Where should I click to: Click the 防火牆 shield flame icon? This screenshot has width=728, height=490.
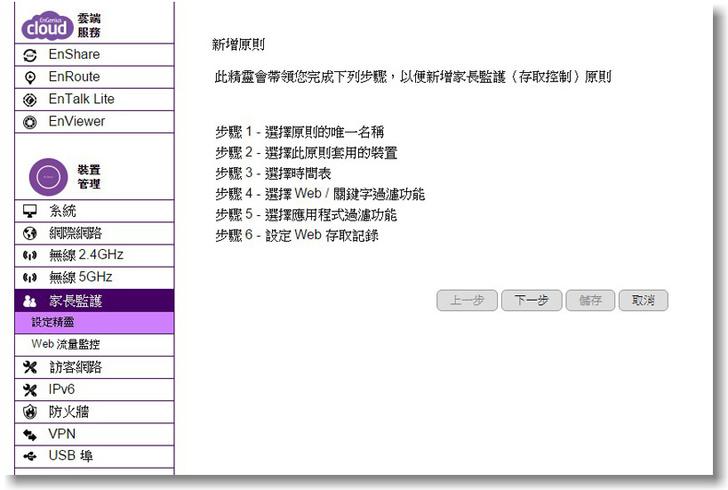tap(30, 412)
